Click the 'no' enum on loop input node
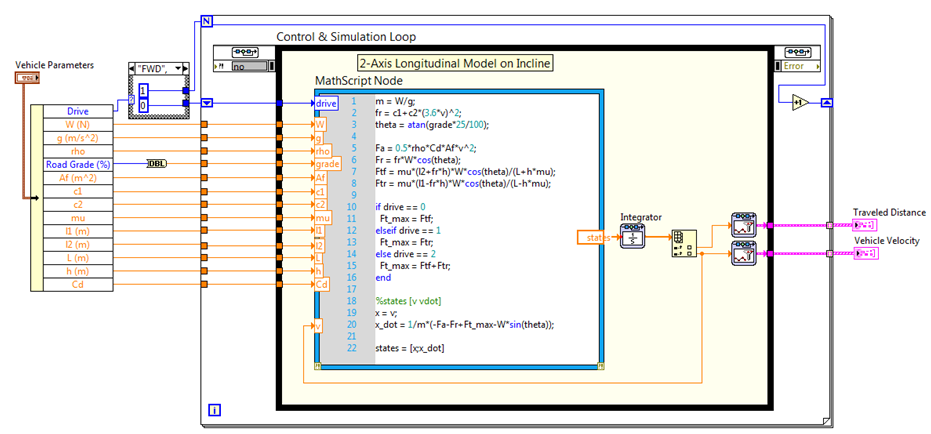This screenshot has height=434, width=931. pyautogui.click(x=245, y=66)
